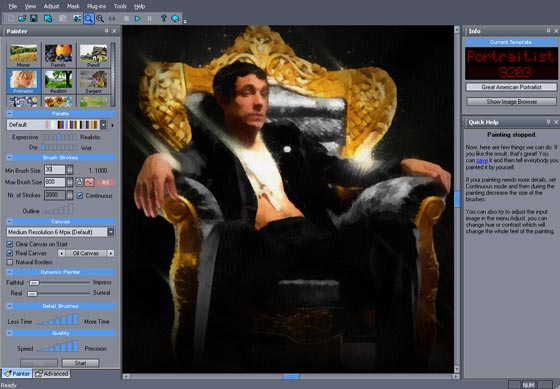This screenshot has height=389, width=560.
Task: Select the starry night style thumbnail
Action: click(x=23, y=101)
